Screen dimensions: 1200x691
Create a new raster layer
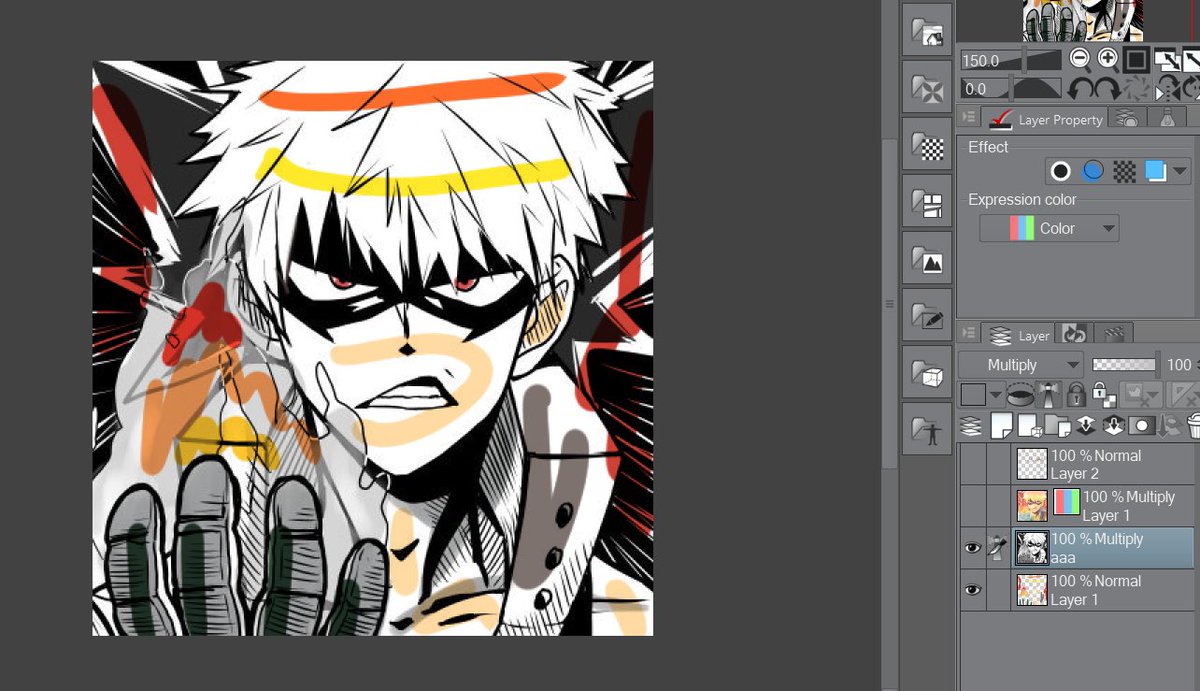[x=1001, y=426]
